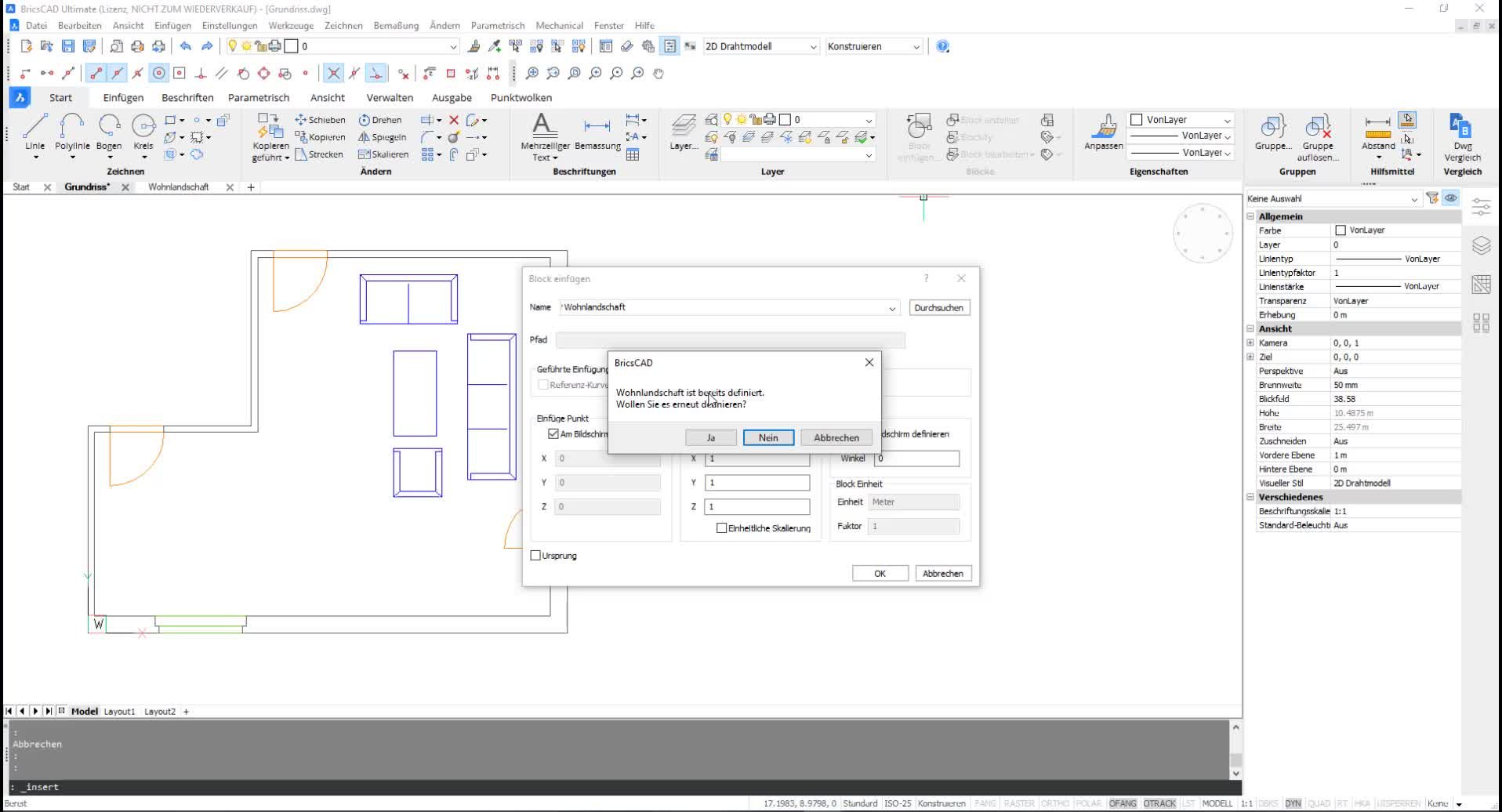This screenshot has width=1502, height=812.
Task: Click the Drehen rotate tool
Action: click(380, 120)
